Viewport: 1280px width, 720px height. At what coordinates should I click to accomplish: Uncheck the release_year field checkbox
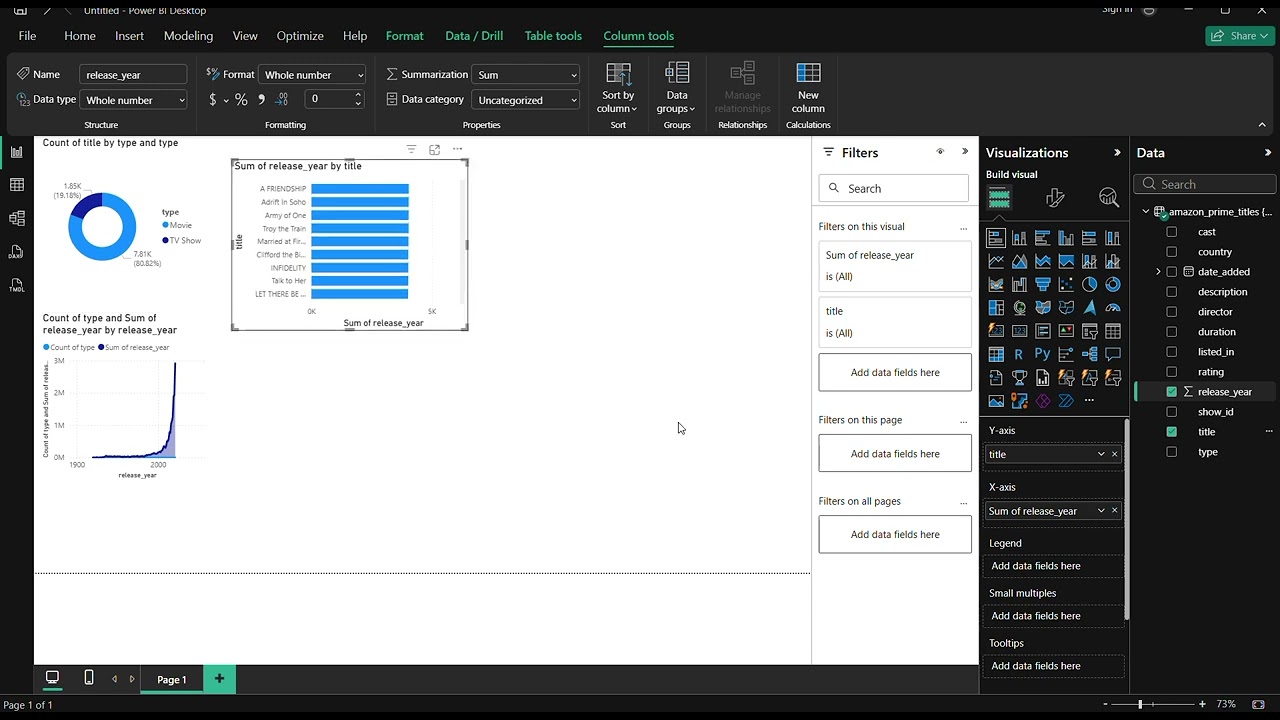(x=1172, y=392)
